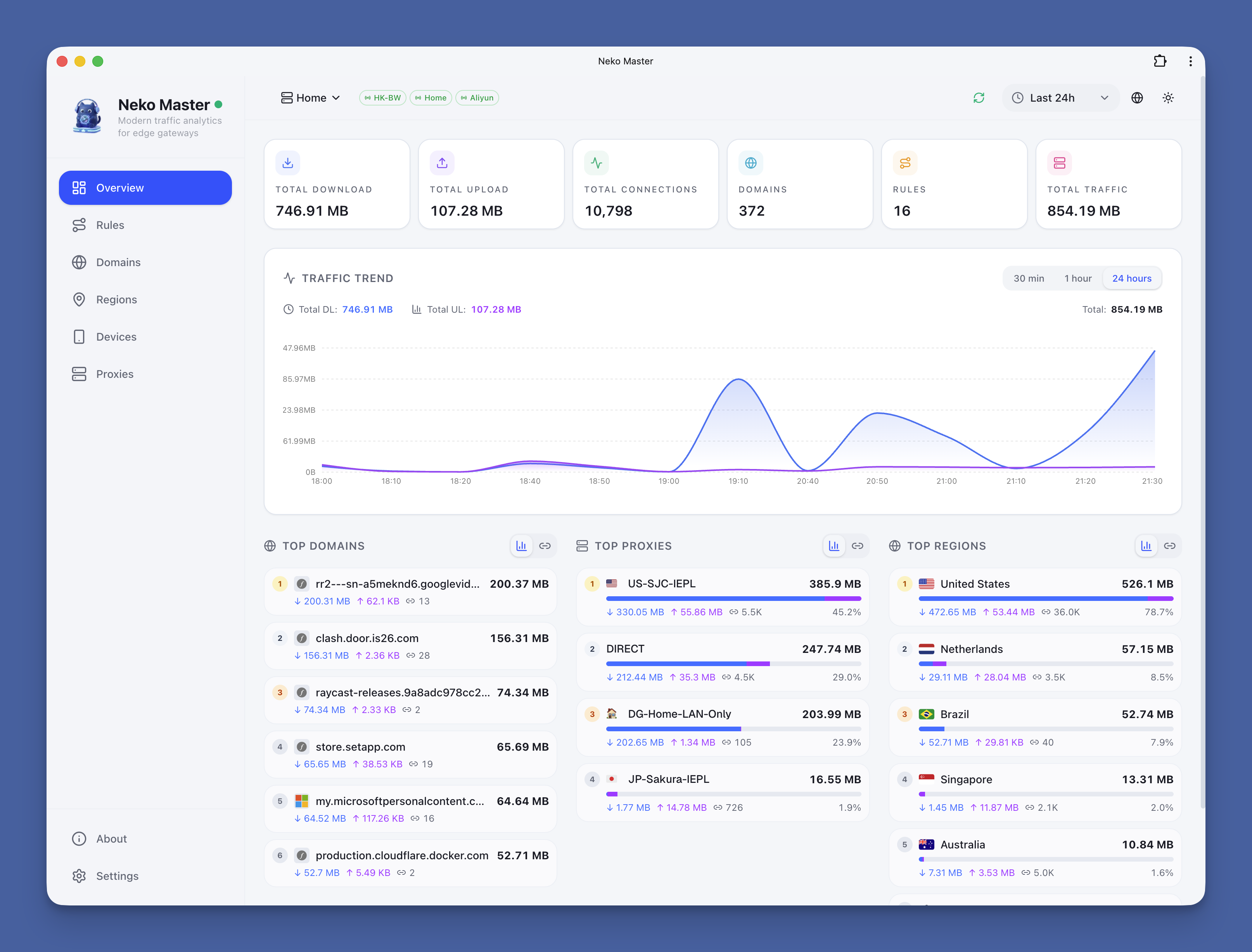Toggle light theme with sun icon
The image size is (1252, 952).
click(1168, 98)
